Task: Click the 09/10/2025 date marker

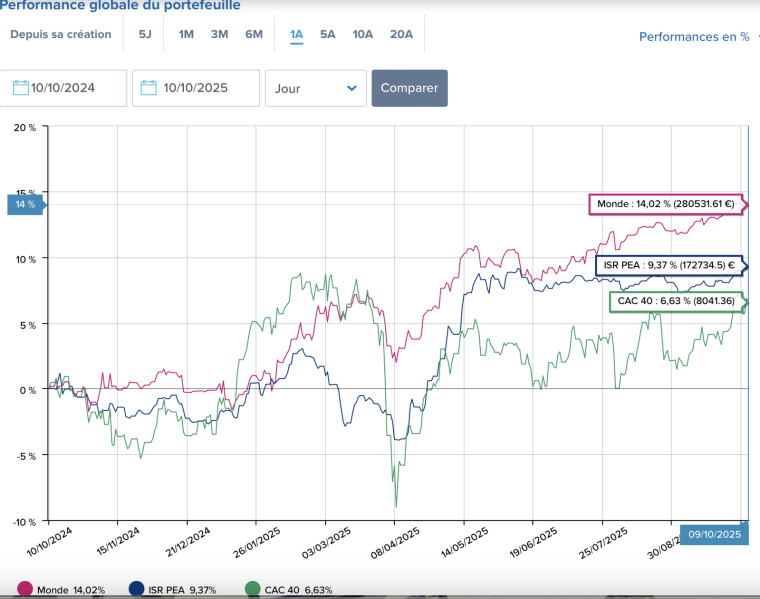Action: [x=714, y=535]
